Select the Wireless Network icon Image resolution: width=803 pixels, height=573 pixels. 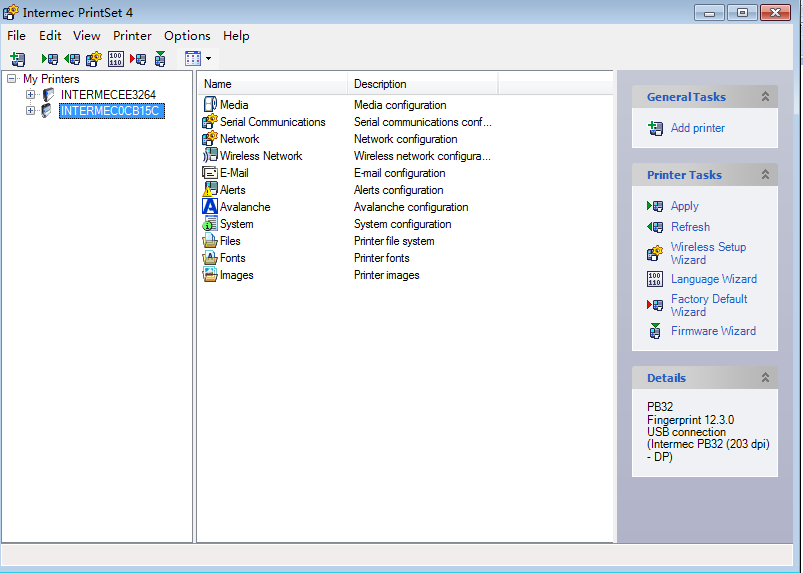coord(210,155)
